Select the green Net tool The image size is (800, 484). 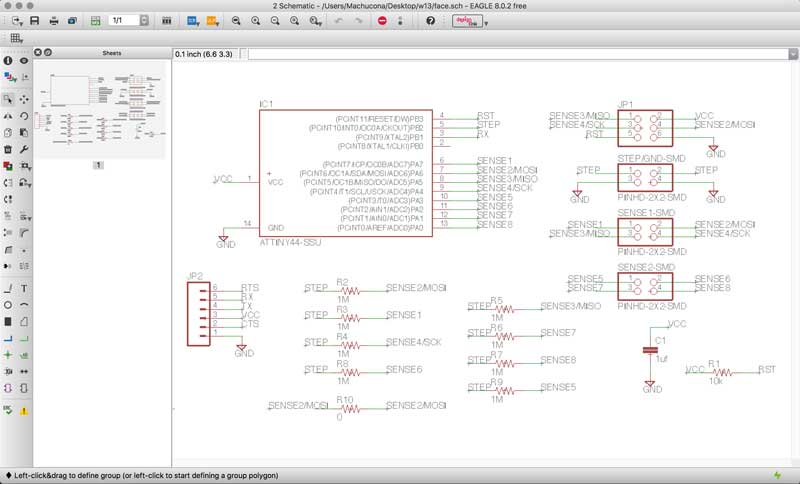(x=24, y=339)
